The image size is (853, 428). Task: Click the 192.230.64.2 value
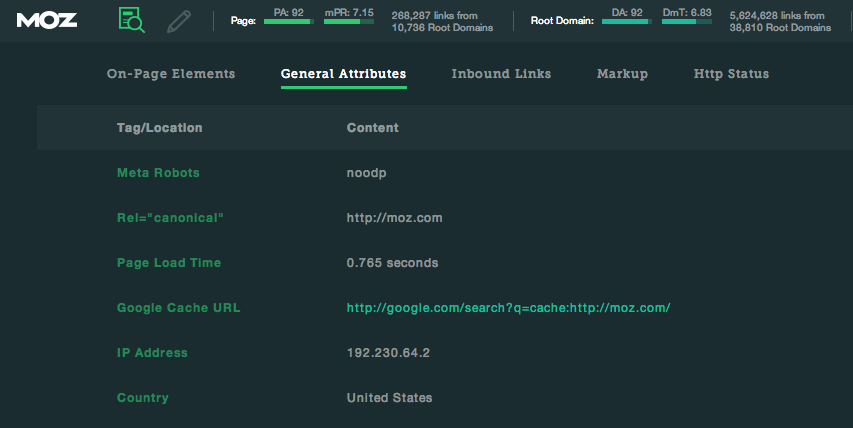388,353
